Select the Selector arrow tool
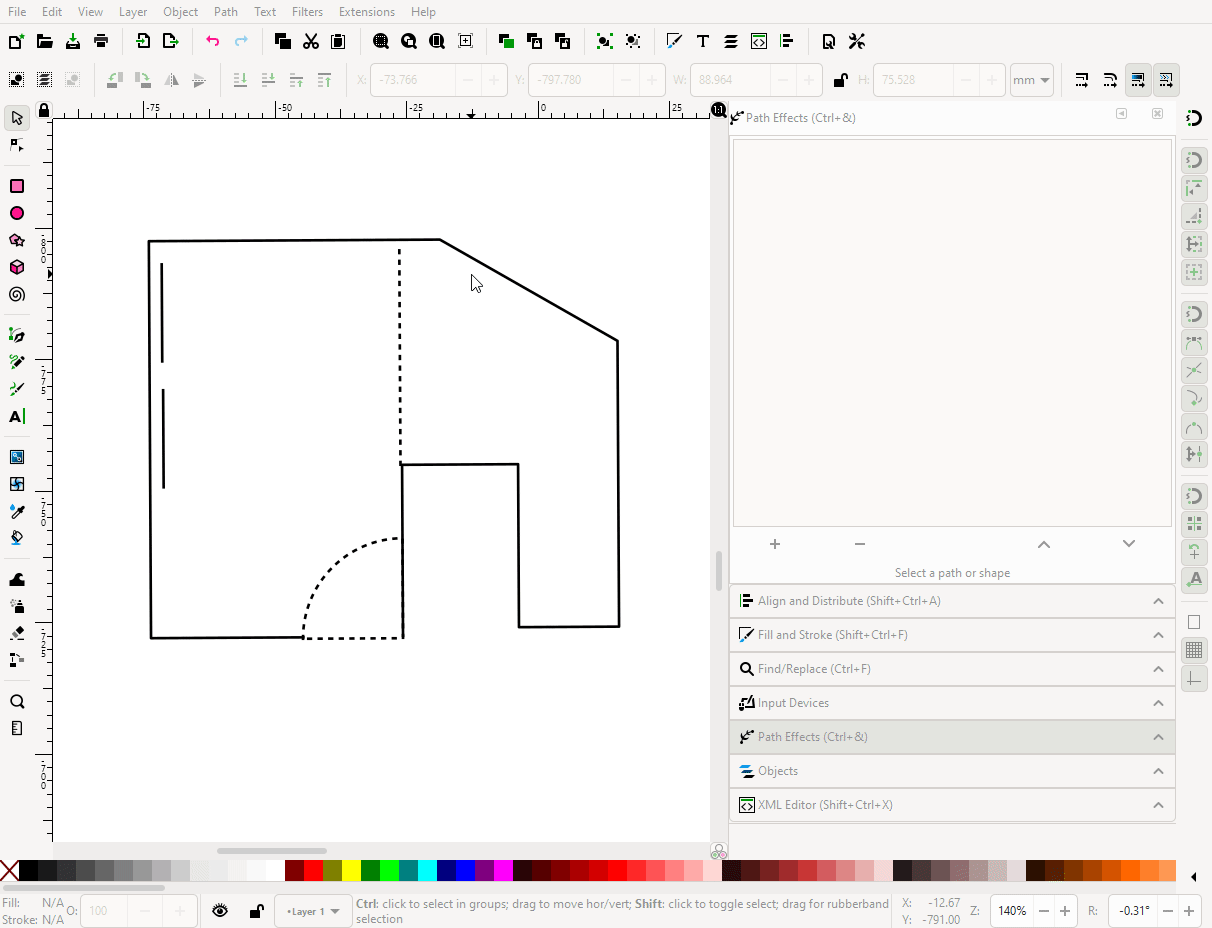 point(17,118)
